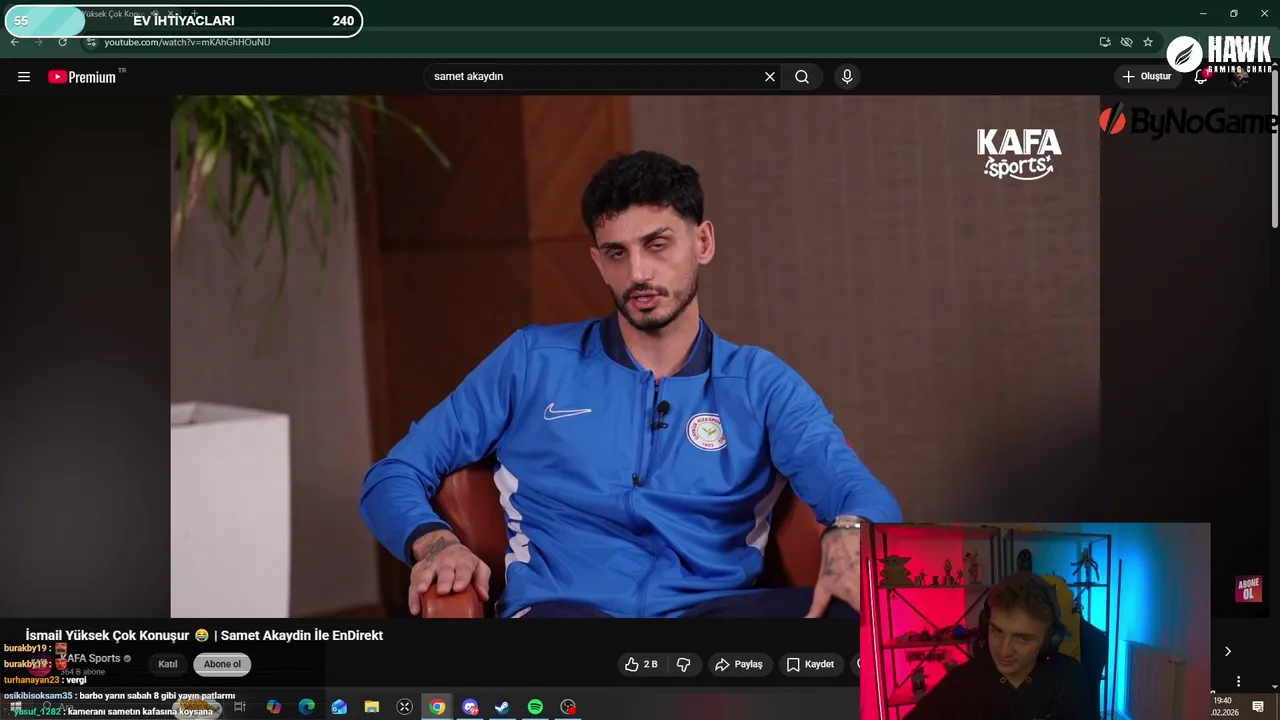This screenshot has height=720, width=1280.
Task: Share the video via Paylaş
Action: tap(739, 664)
